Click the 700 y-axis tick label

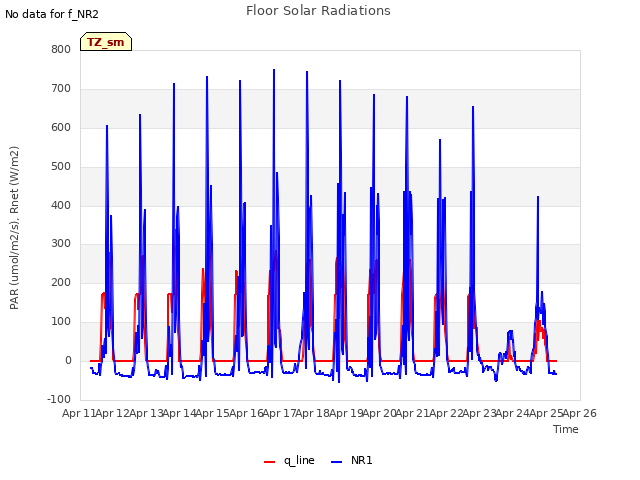(x=61, y=89)
